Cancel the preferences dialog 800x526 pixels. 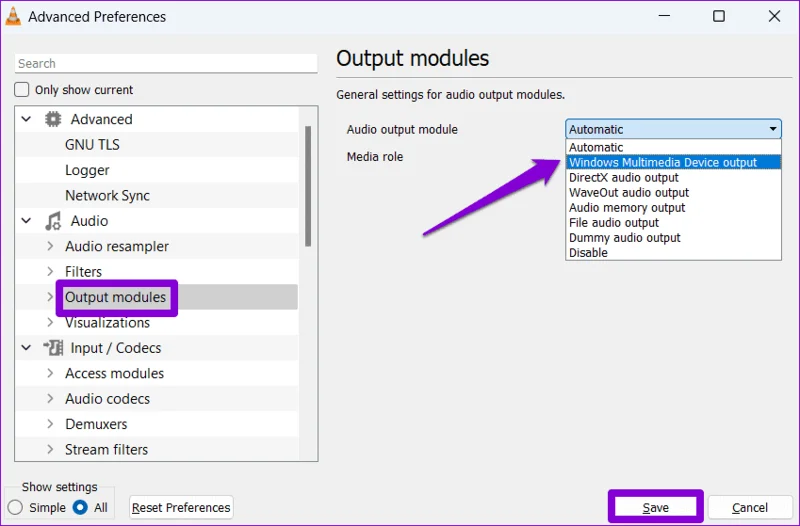[749, 507]
